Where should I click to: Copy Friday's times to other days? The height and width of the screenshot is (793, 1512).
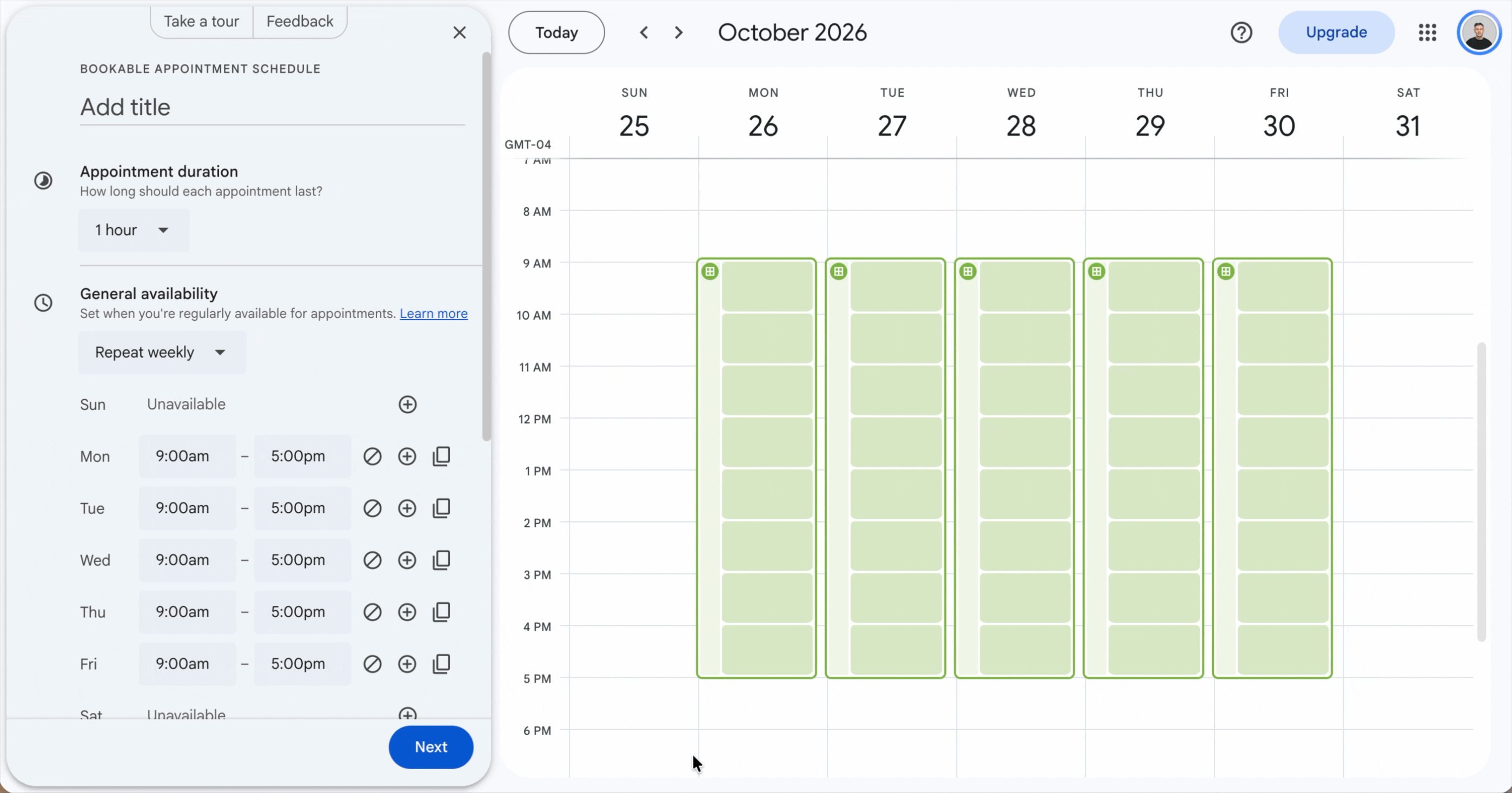coord(441,664)
